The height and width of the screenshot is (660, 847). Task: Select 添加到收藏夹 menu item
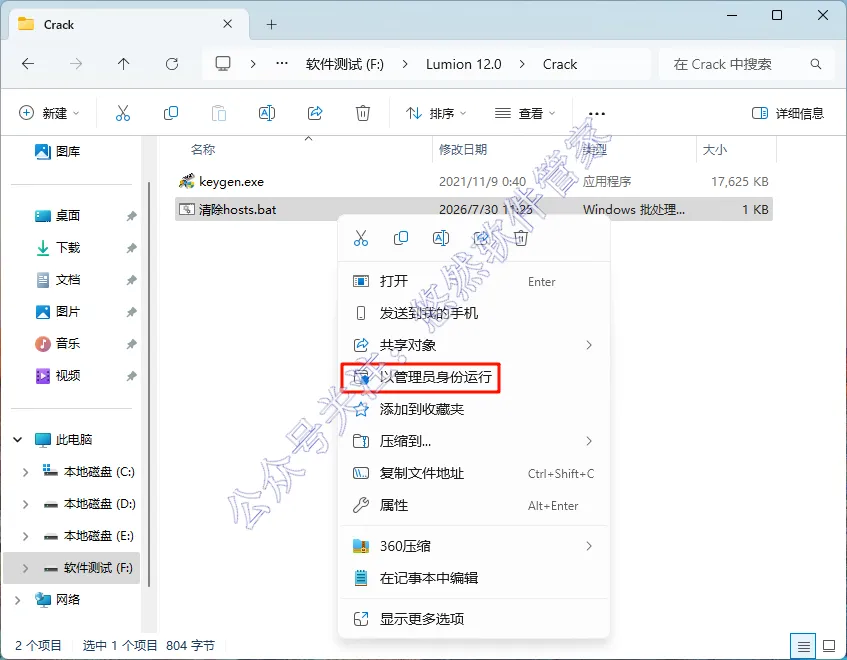coord(473,409)
